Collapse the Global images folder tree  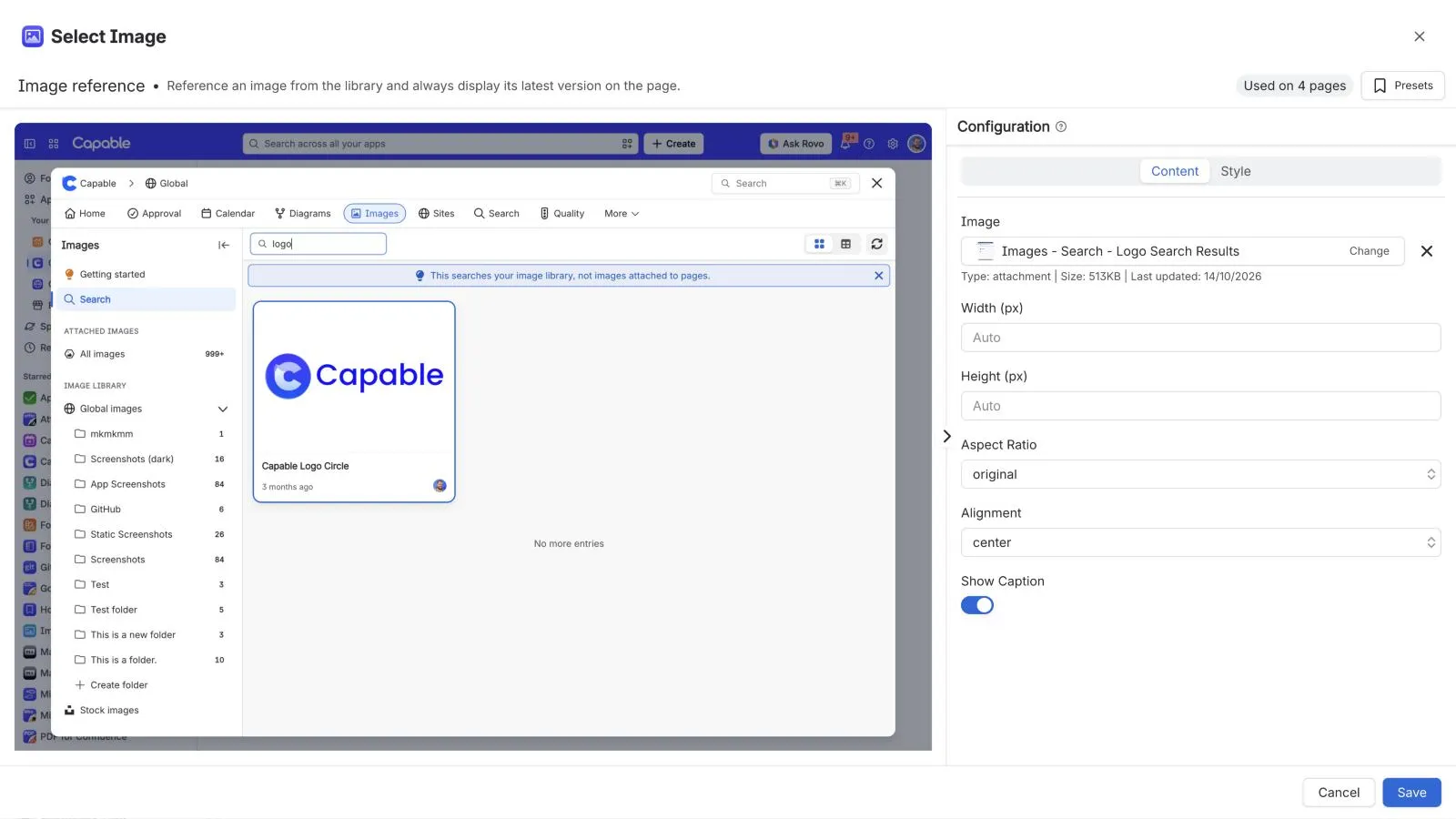pos(223,409)
